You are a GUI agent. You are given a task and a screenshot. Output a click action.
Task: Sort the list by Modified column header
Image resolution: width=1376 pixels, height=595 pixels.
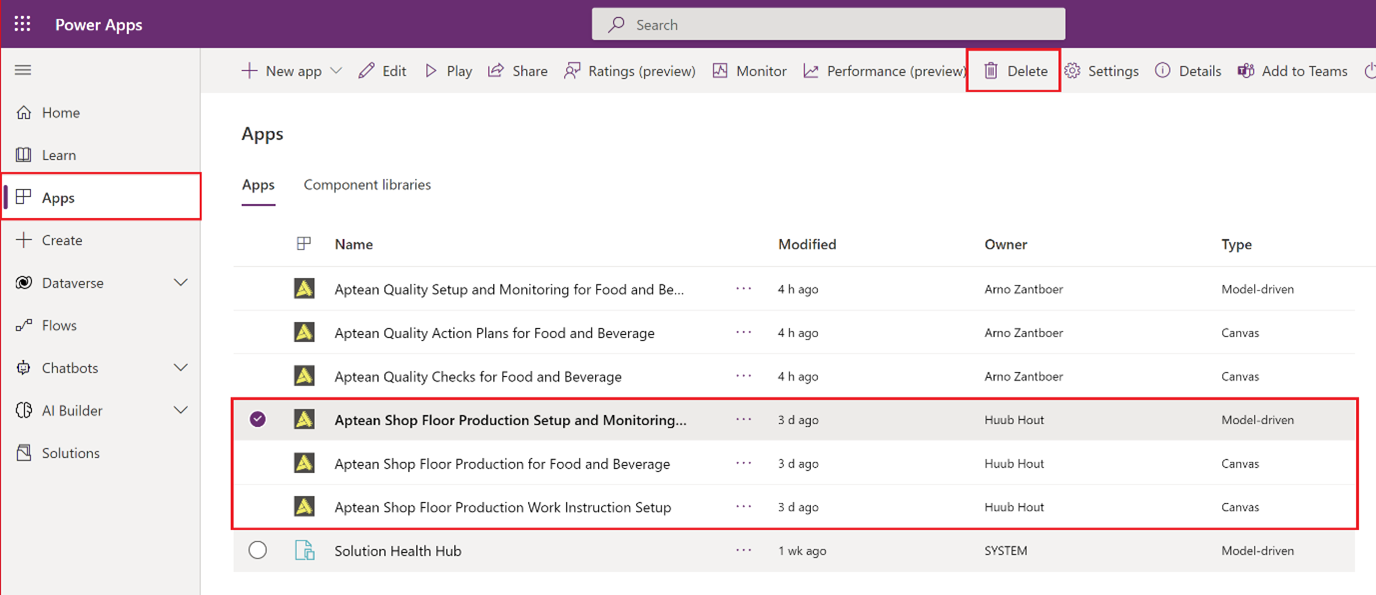(x=807, y=244)
